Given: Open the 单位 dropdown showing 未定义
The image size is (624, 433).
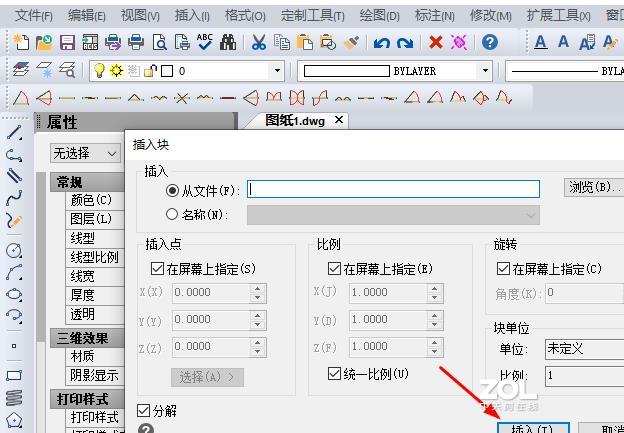Looking at the screenshot, I should tap(584, 349).
